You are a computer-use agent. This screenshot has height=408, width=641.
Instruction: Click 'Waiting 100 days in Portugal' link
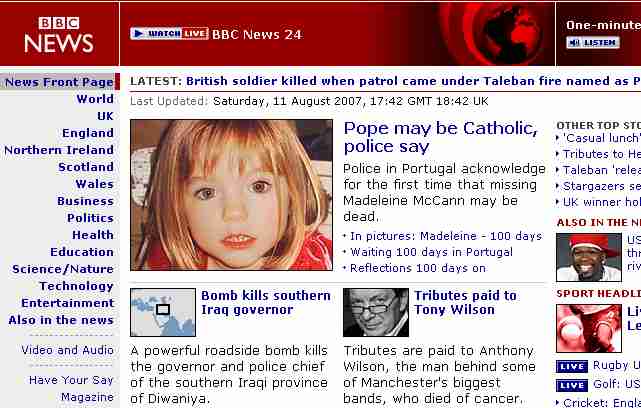(431, 252)
